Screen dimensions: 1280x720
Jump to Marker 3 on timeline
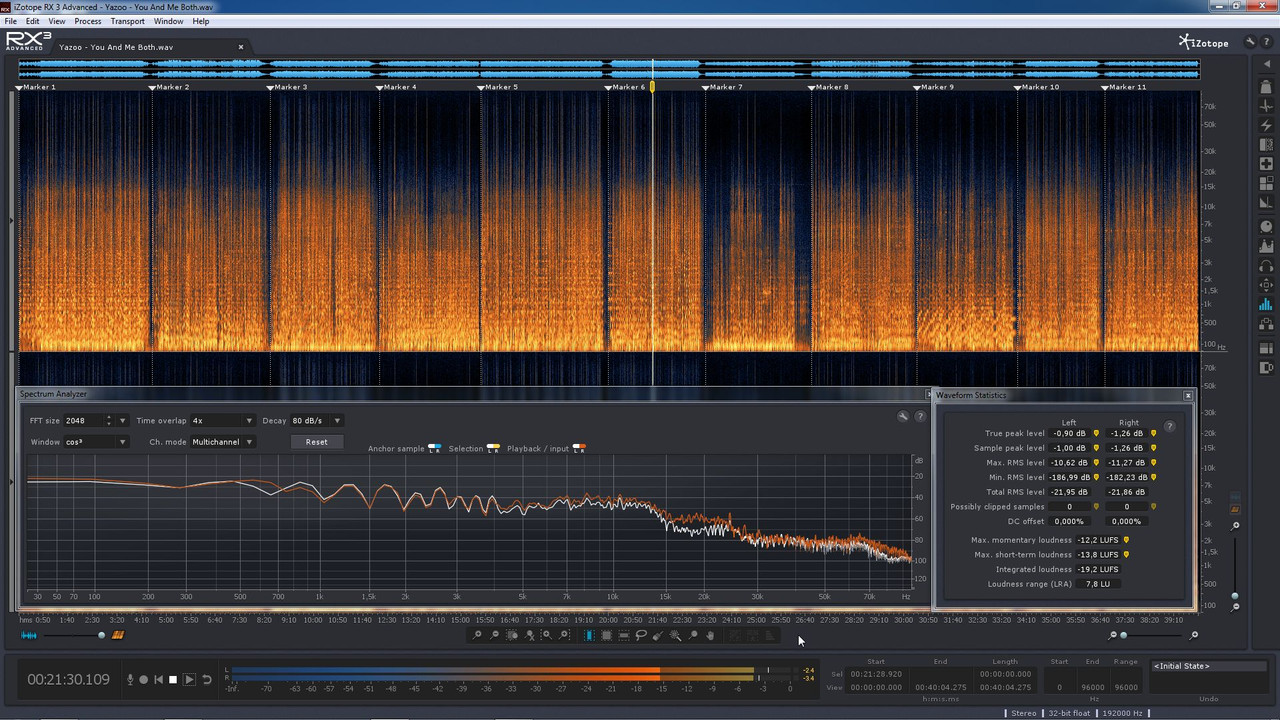tap(290, 87)
